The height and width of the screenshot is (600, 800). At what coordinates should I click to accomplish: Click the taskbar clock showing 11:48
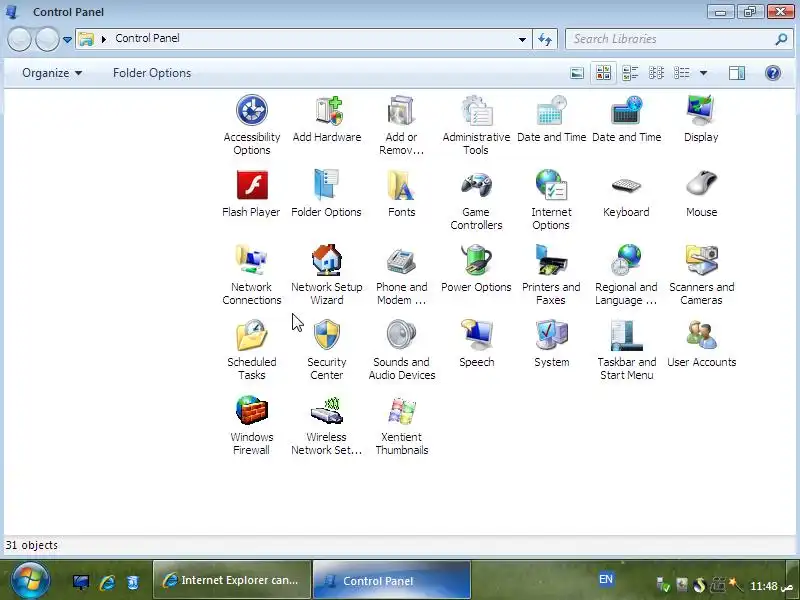771,586
